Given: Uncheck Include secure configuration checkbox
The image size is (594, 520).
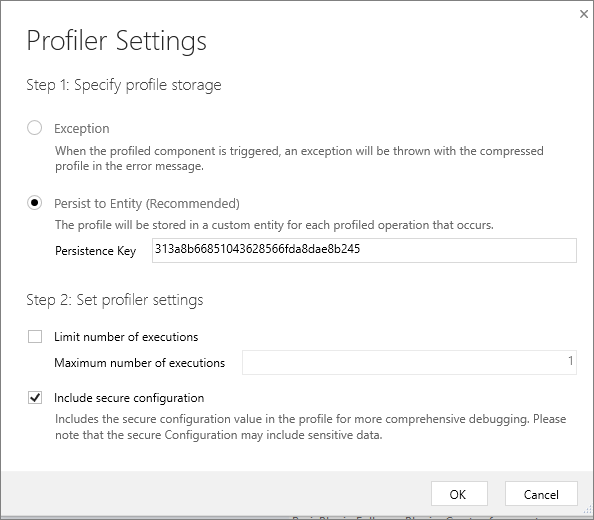Looking at the screenshot, I should coord(35,398).
